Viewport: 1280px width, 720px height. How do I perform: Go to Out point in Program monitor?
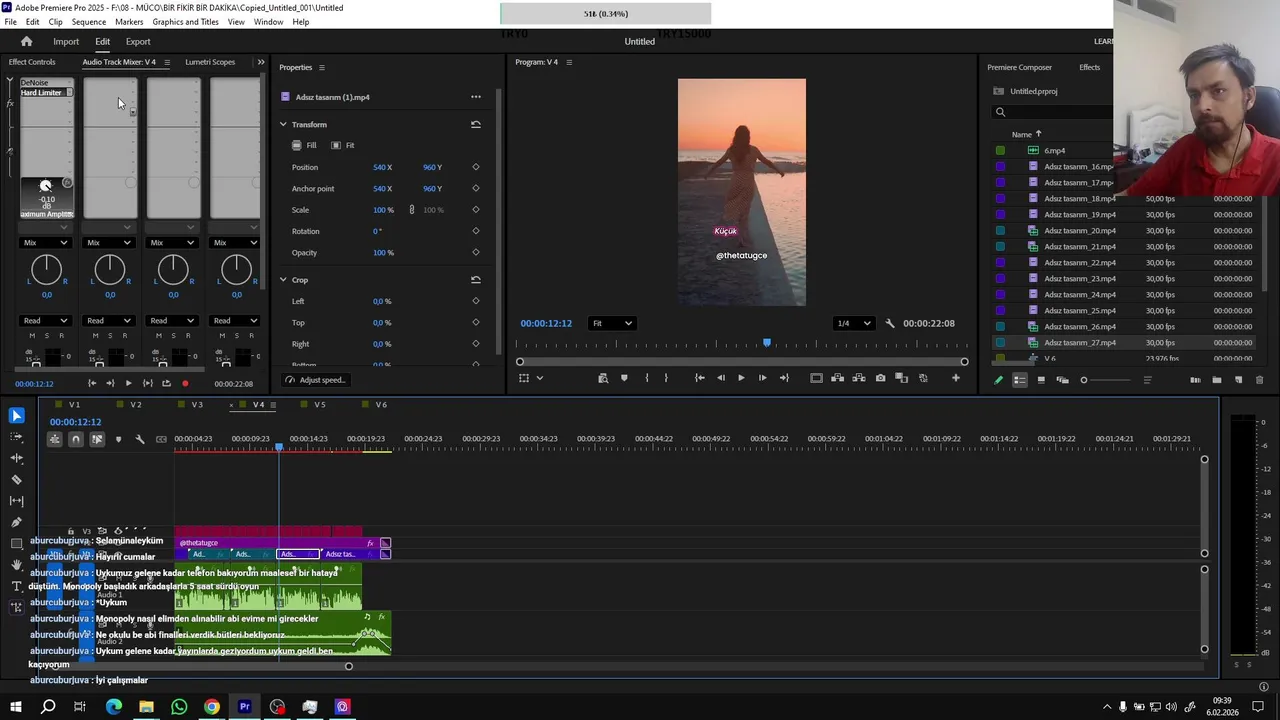[x=784, y=378]
